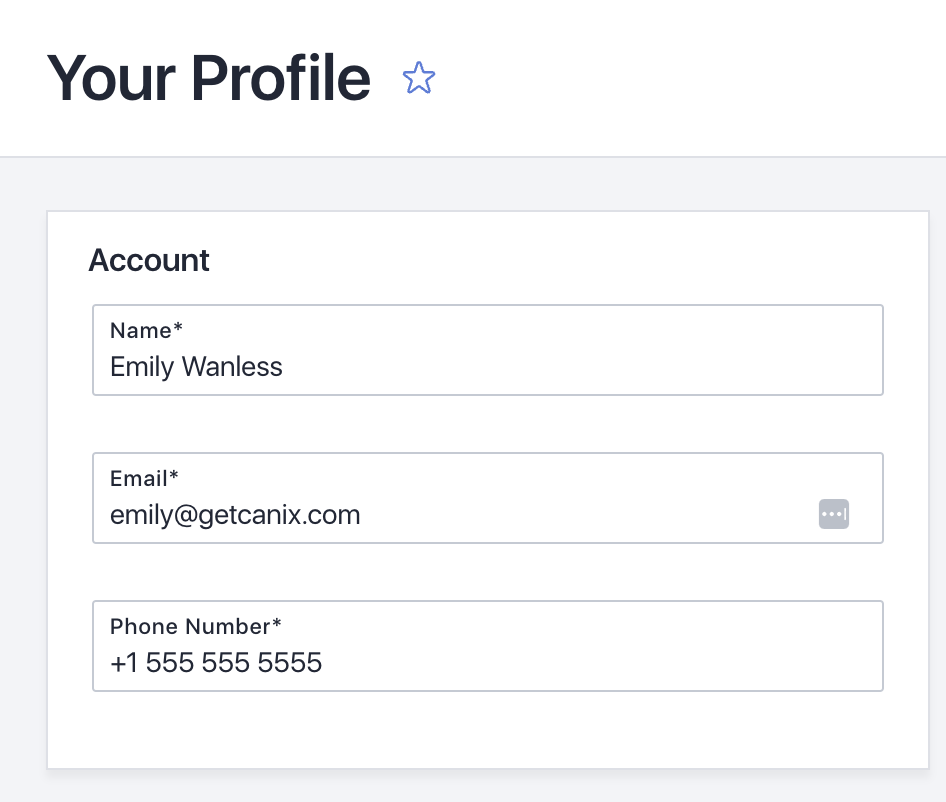Place cursor on first name "Emily"
This screenshot has width=946, height=802.
(x=143, y=367)
